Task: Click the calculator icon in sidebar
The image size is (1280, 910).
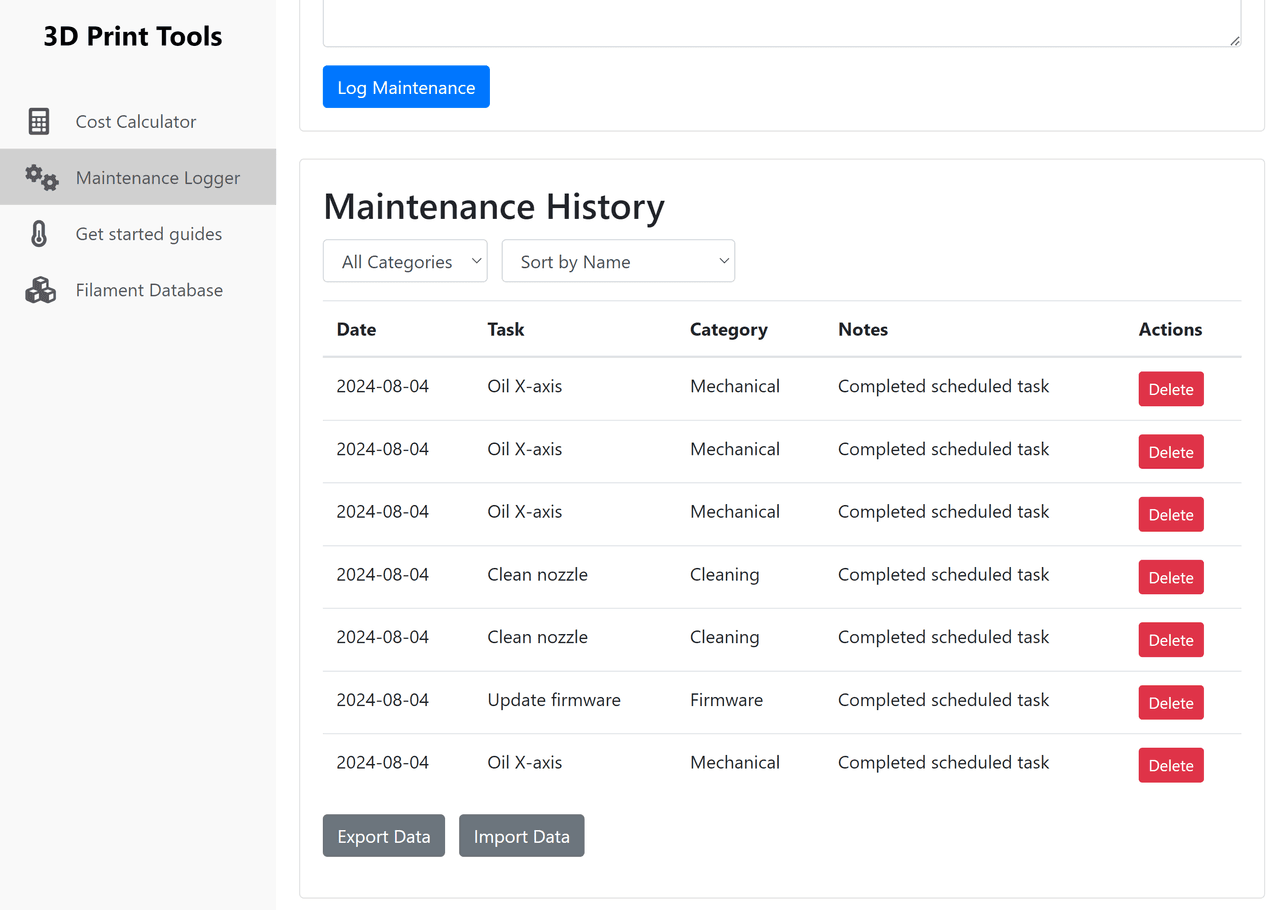Action: (39, 122)
